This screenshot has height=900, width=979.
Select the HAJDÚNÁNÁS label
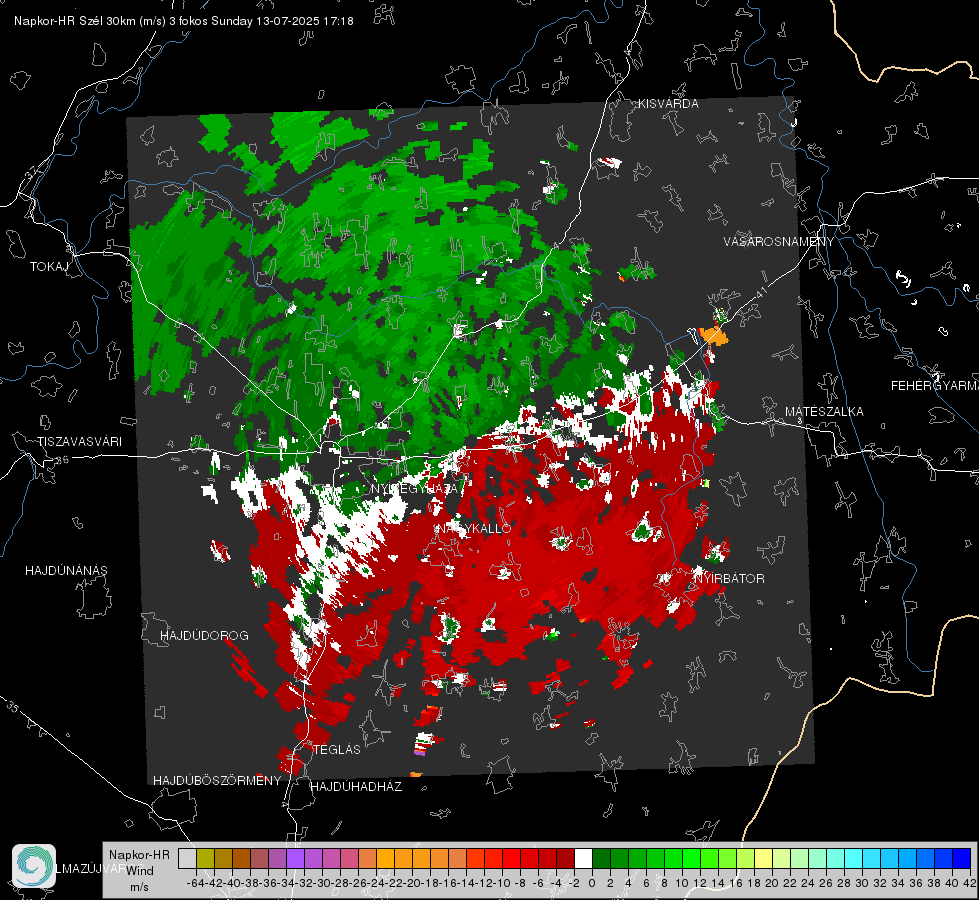(66, 570)
